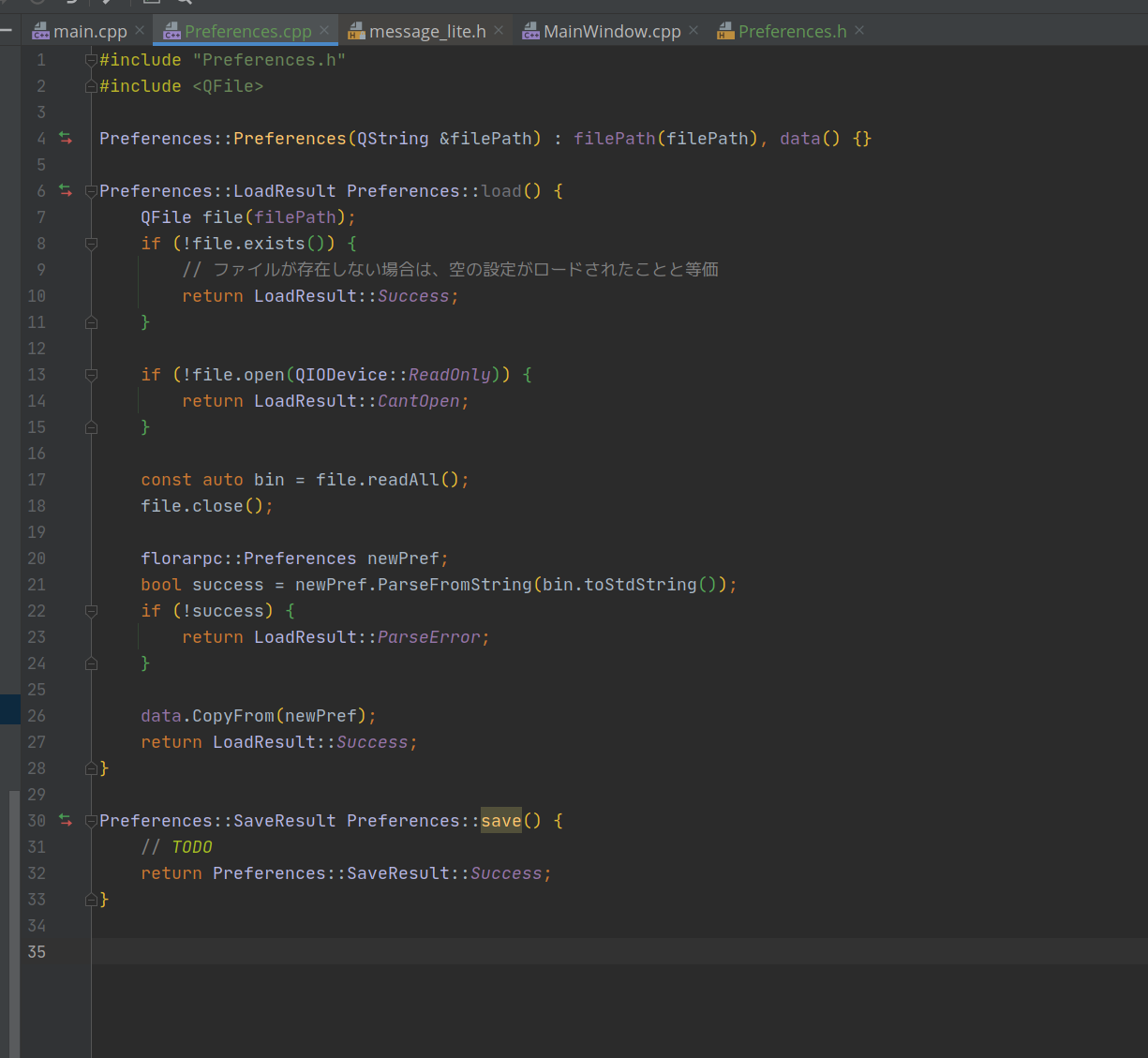This screenshot has width=1148, height=1058.
Task: Close the MainWindow.cpp tab
Action: tap(693, 31)
